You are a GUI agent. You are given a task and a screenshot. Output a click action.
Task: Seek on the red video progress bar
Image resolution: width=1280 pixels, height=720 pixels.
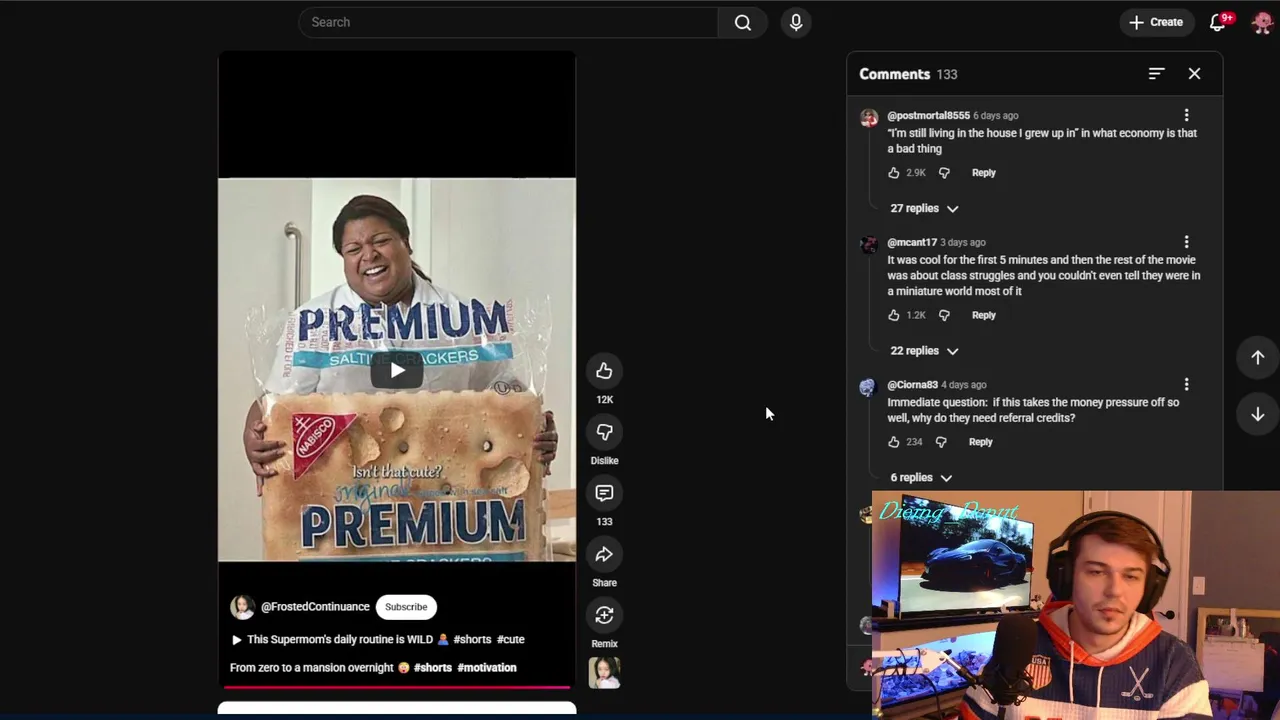(397, 687)
